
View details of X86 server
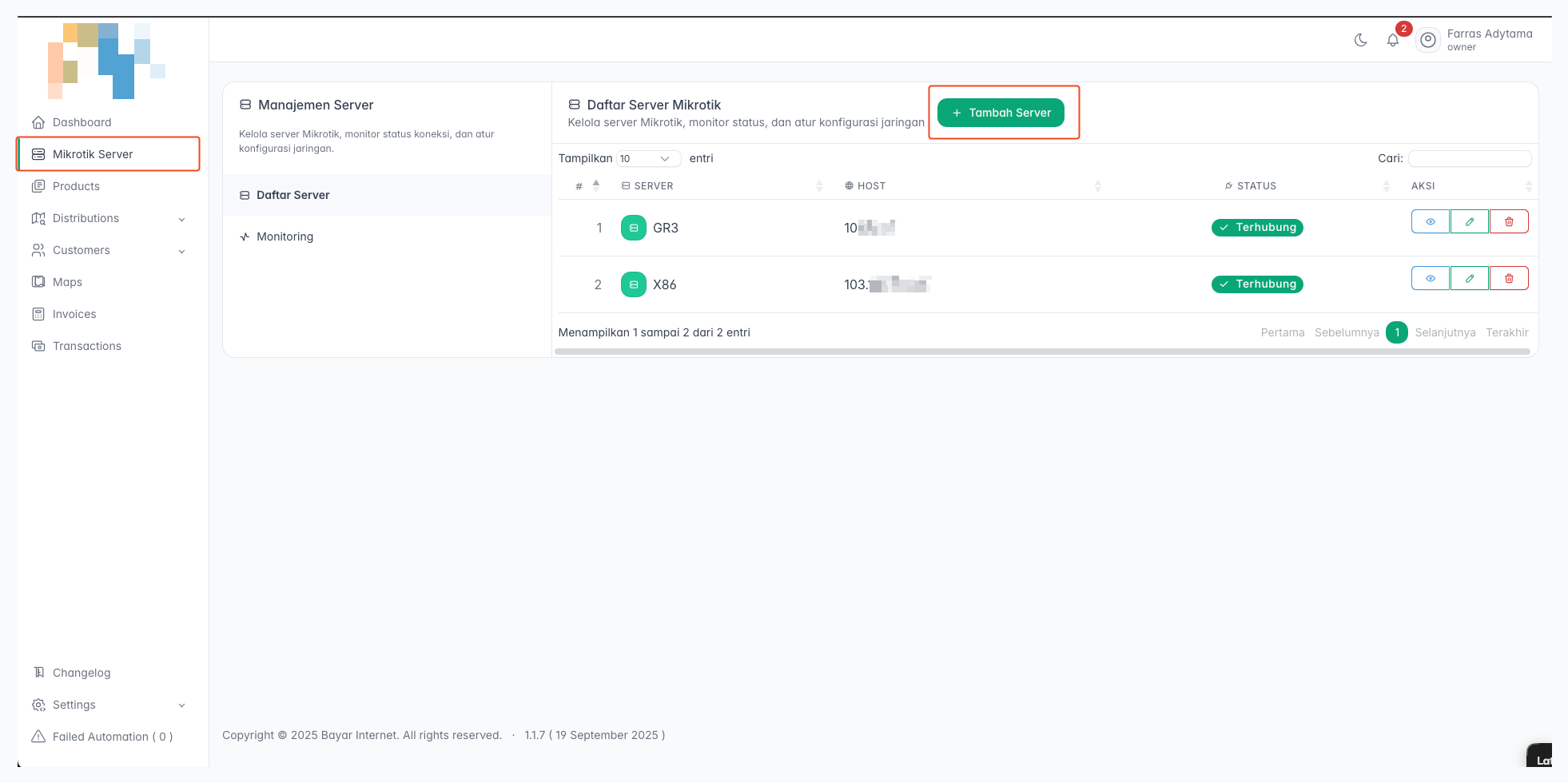(x=1430, y=278)
